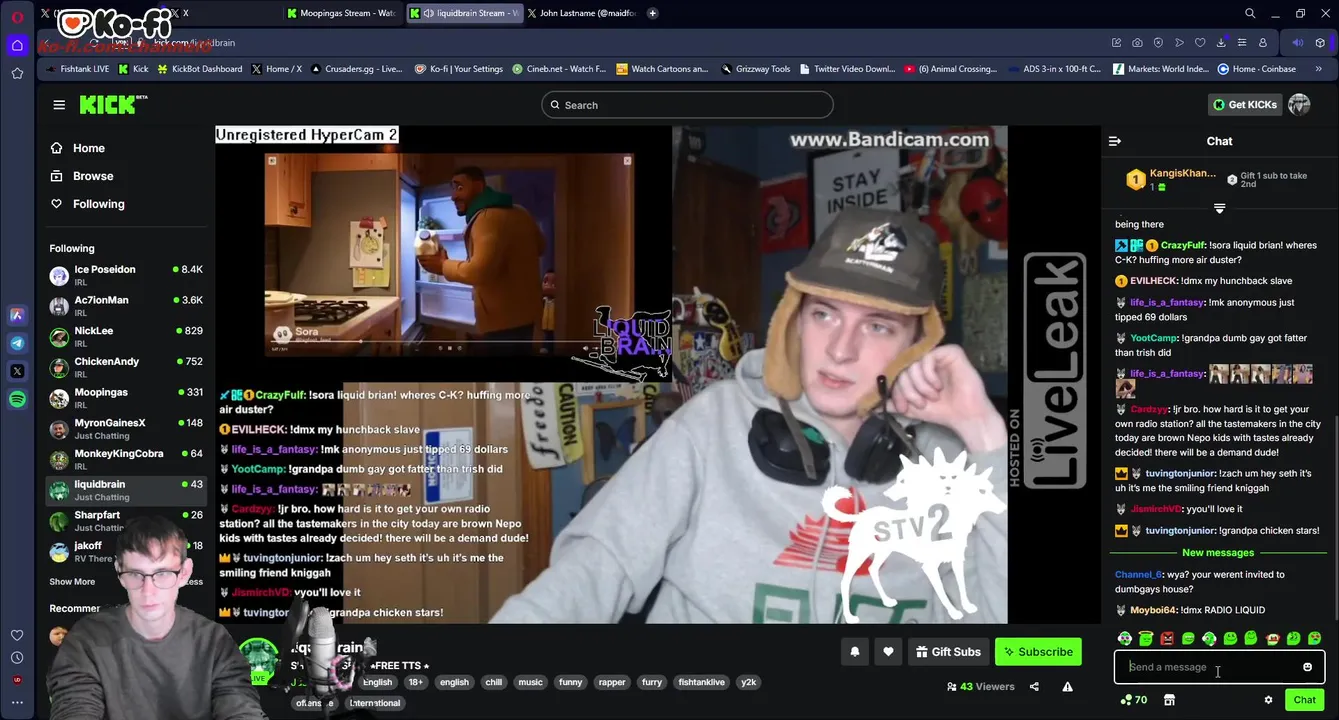Open chat settings gear
Viewport: 1339px width, 720px height.
click(1268, 700)
